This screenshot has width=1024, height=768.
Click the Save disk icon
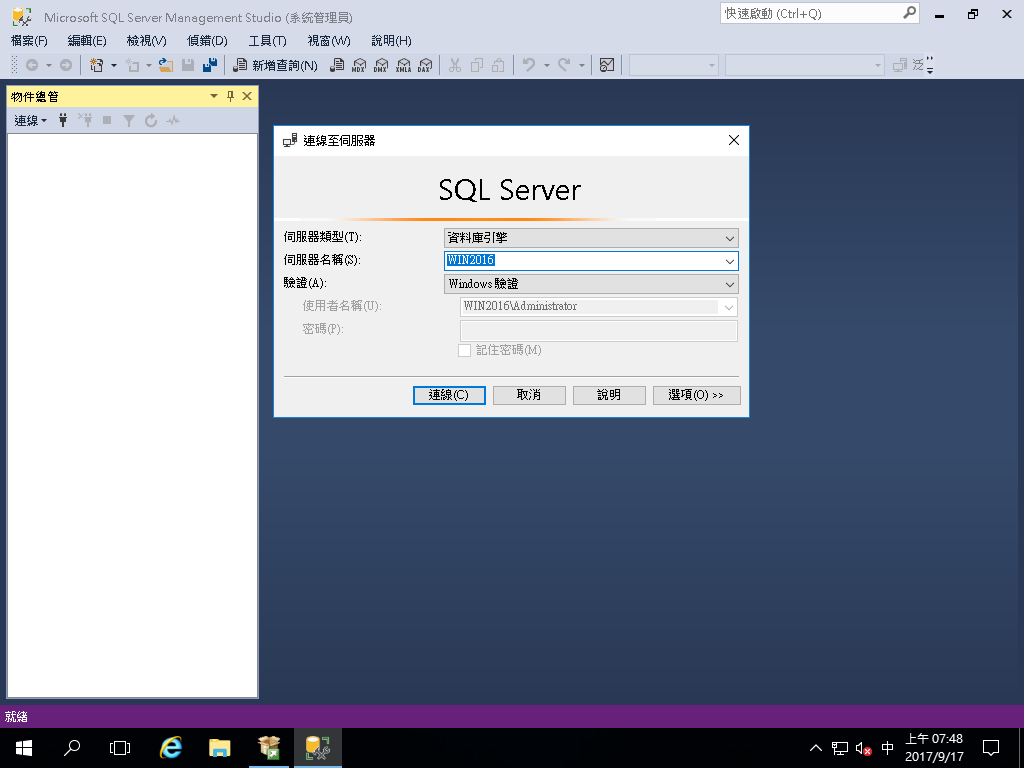click(188, 65)
